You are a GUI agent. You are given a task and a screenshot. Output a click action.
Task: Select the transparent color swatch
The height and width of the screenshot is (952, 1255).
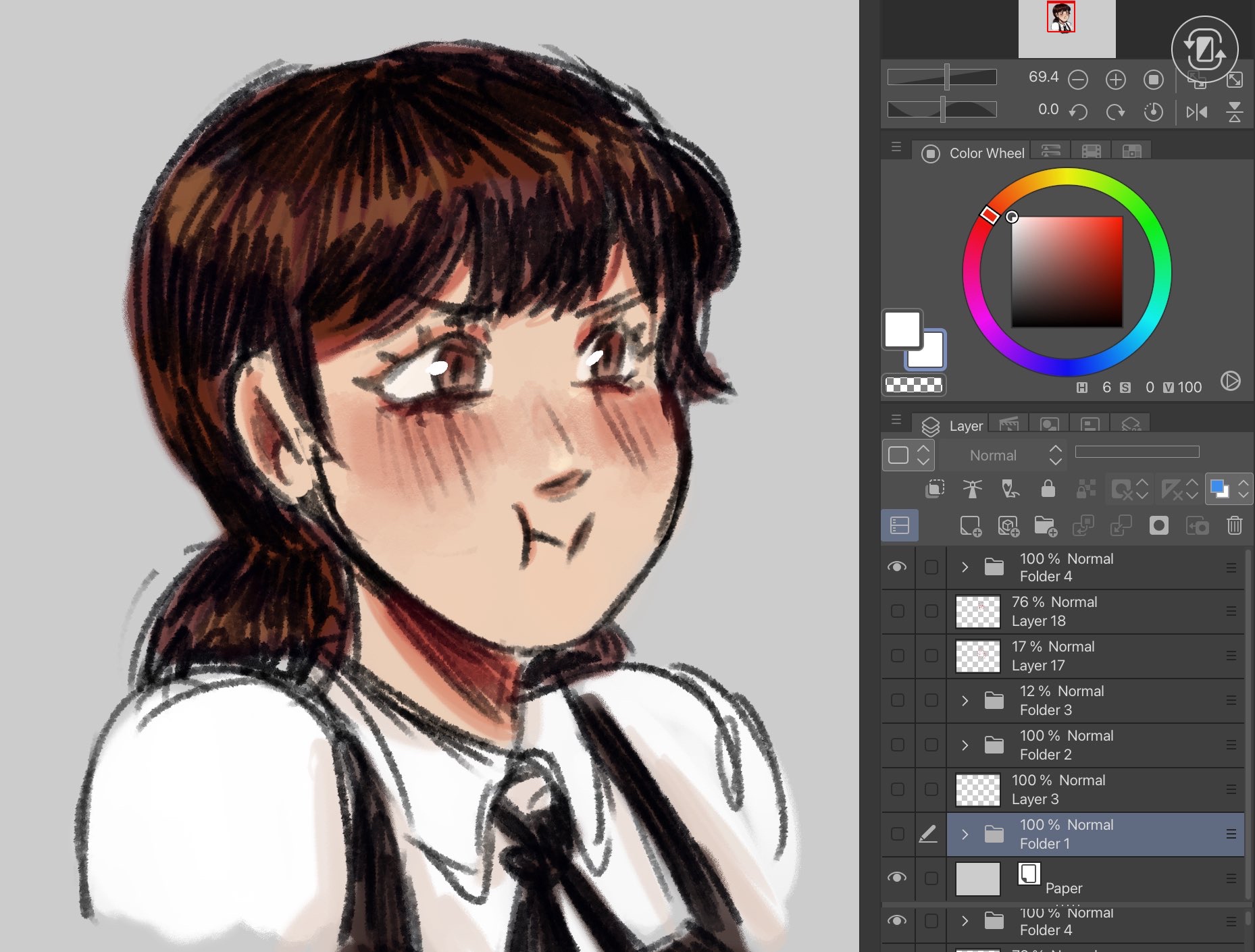pos(914,385)
